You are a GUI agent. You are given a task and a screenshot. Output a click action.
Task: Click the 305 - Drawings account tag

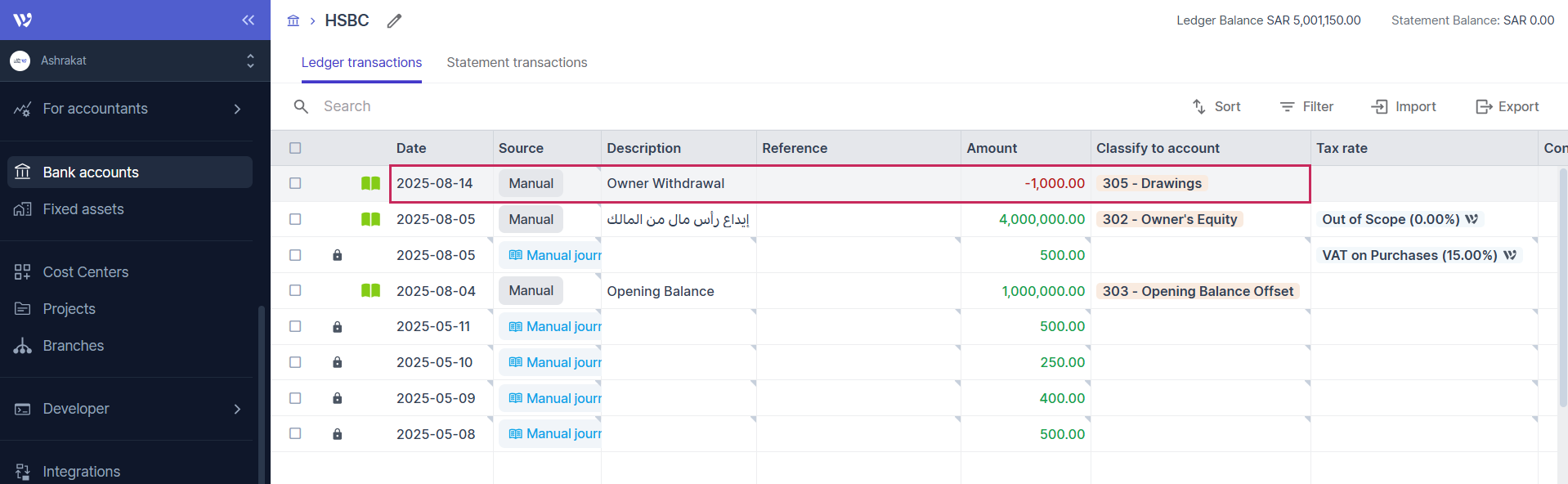[x=1151, y=184]
